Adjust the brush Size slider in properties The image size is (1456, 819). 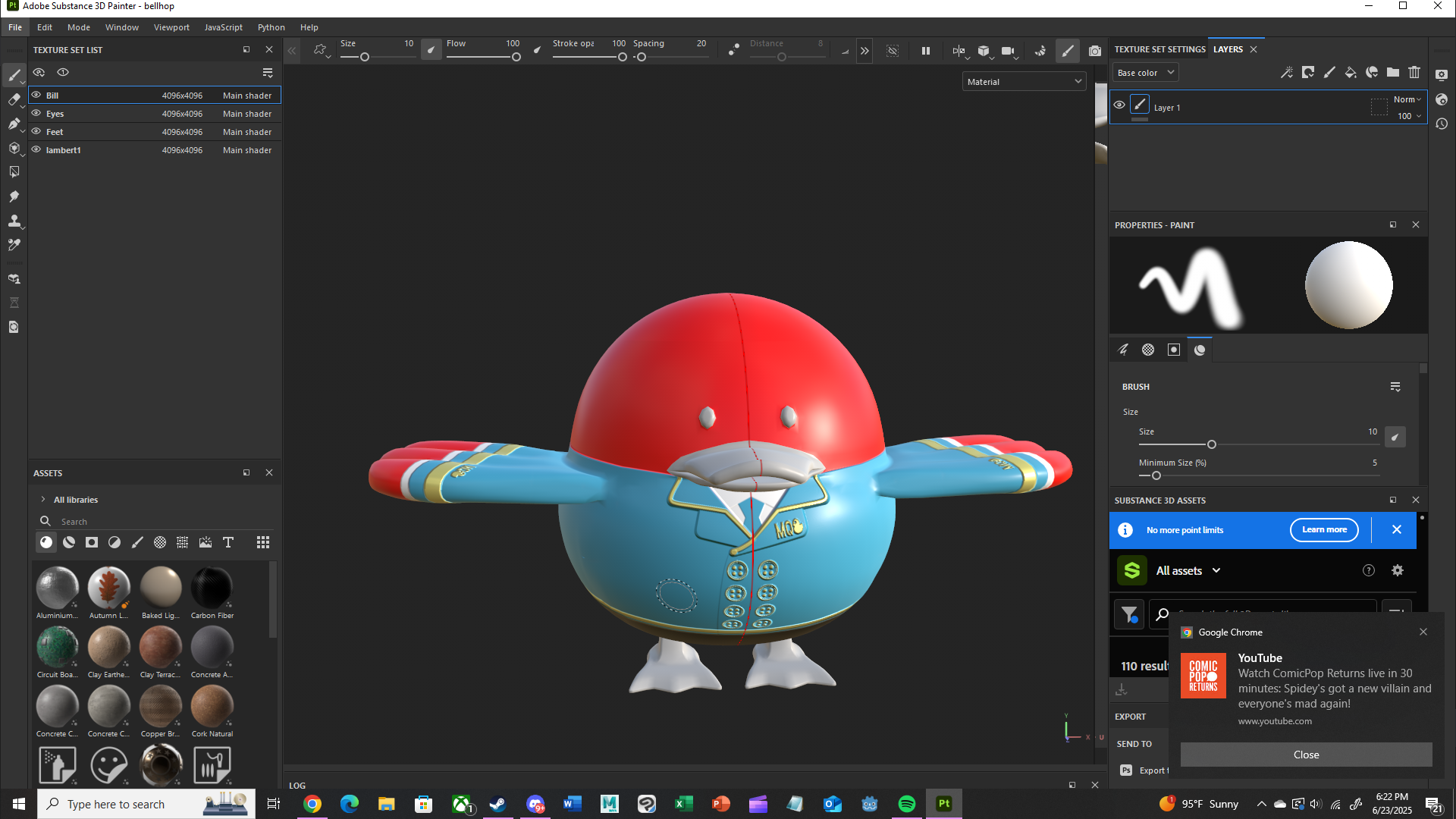[1259, 444]
